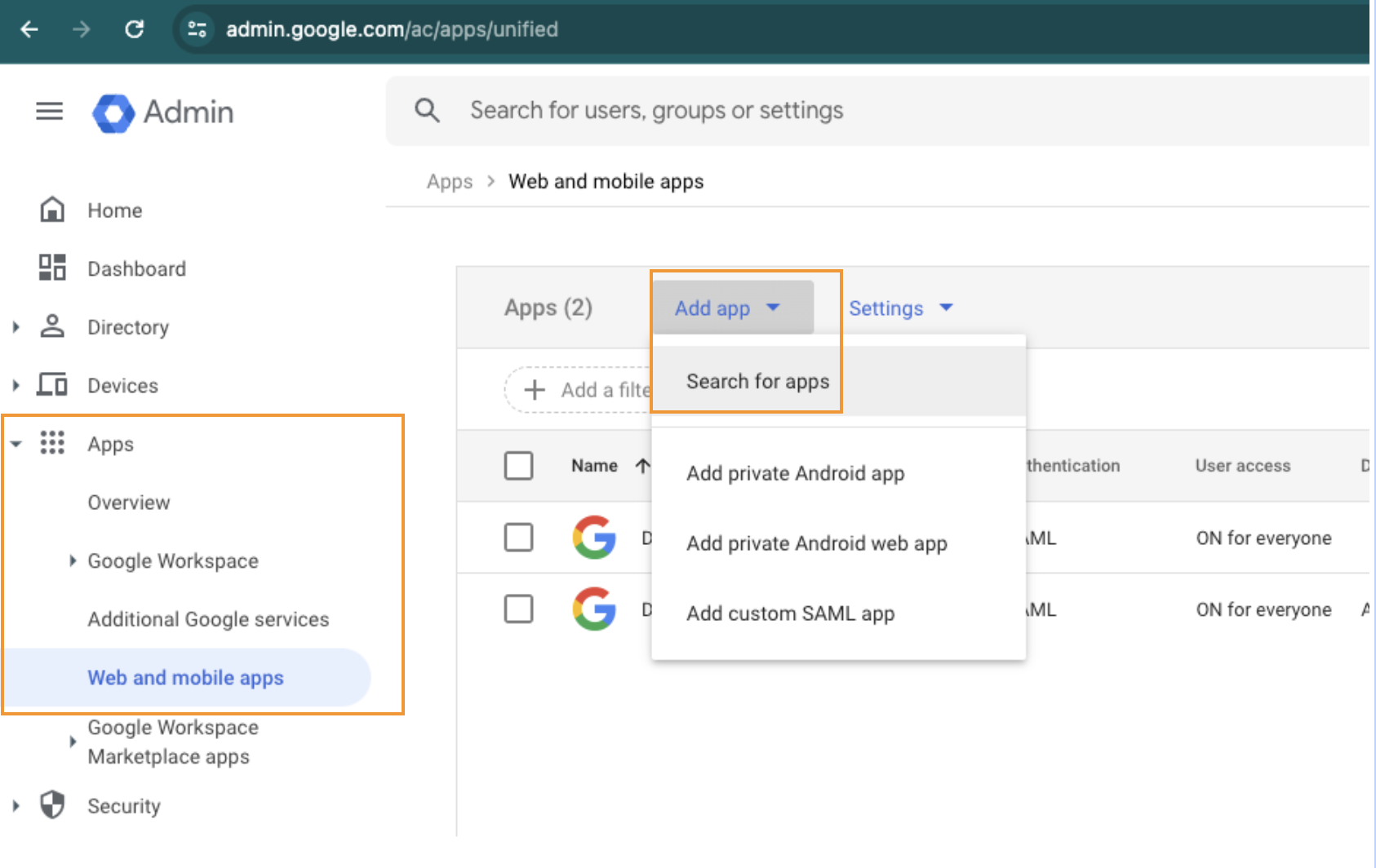Click second row ON for everyone
The image size is (1376, 868).
tap(1263, 610)
